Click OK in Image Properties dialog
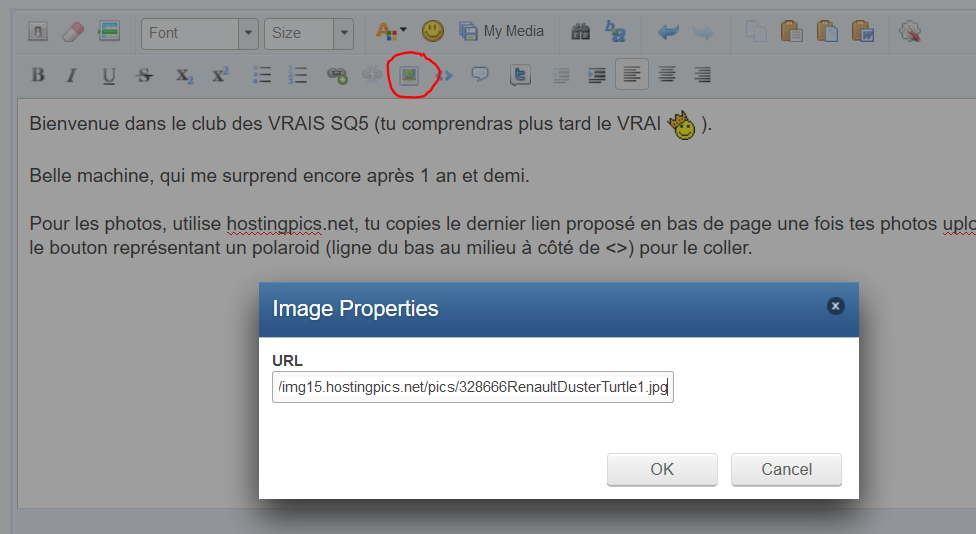976x534 pixels. (x=662, y=469)
